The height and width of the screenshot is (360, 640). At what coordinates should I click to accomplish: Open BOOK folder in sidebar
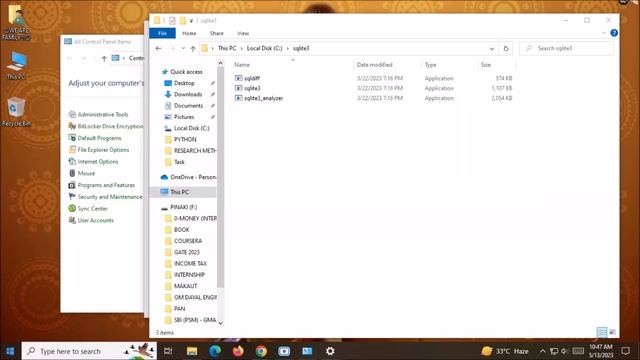pyautogui.click(x=182, y=230)
